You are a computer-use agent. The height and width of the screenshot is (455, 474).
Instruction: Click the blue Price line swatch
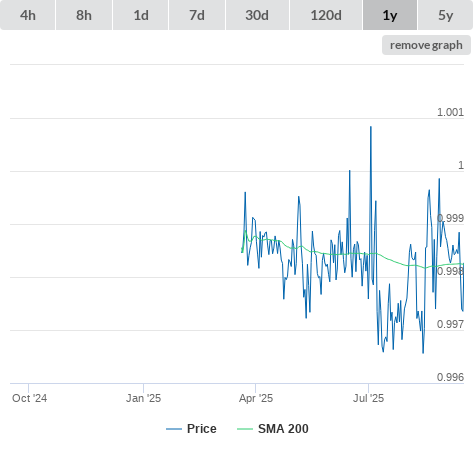click(x=174, y=429)
